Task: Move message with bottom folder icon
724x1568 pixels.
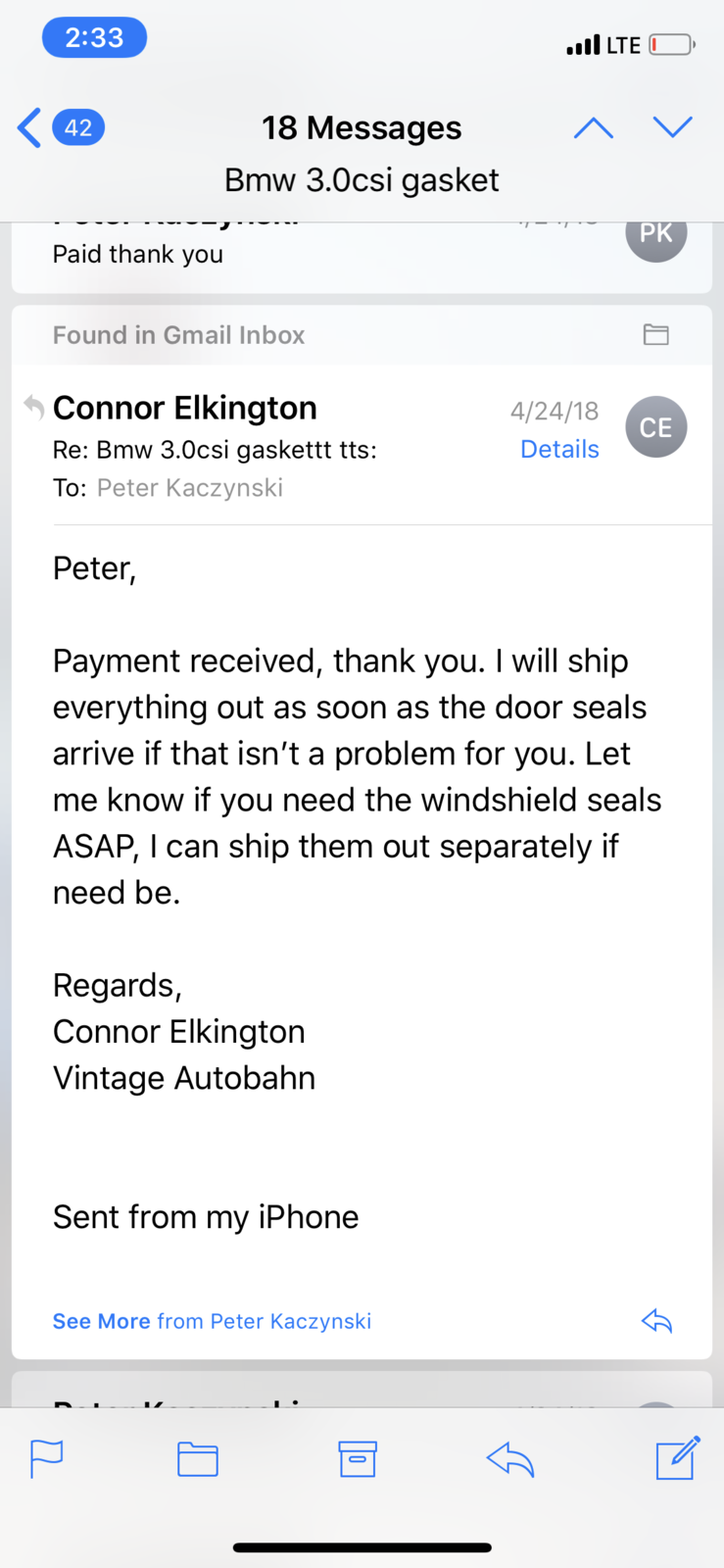Action: pyautogui.click(x=197, y=1458)
